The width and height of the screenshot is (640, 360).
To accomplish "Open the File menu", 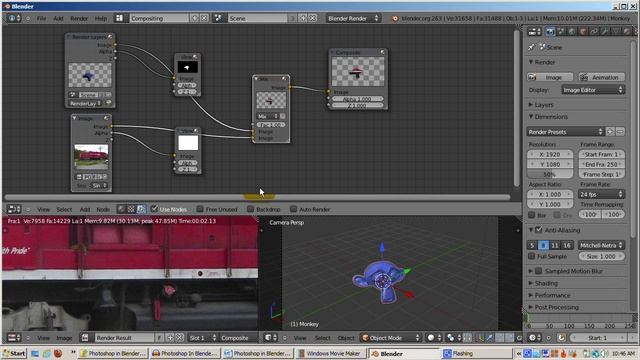I will [x=41, y=18].
